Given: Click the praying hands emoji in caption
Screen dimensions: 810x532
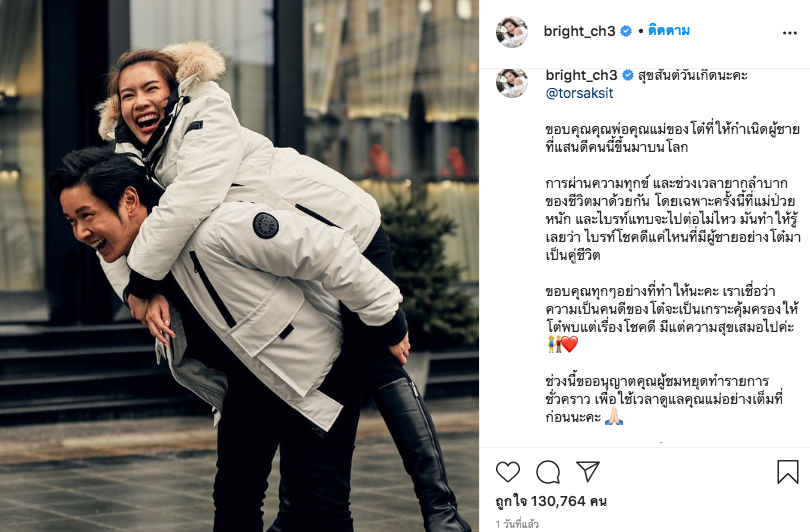Looking at the screenshot, I should [x=614, y=416].
